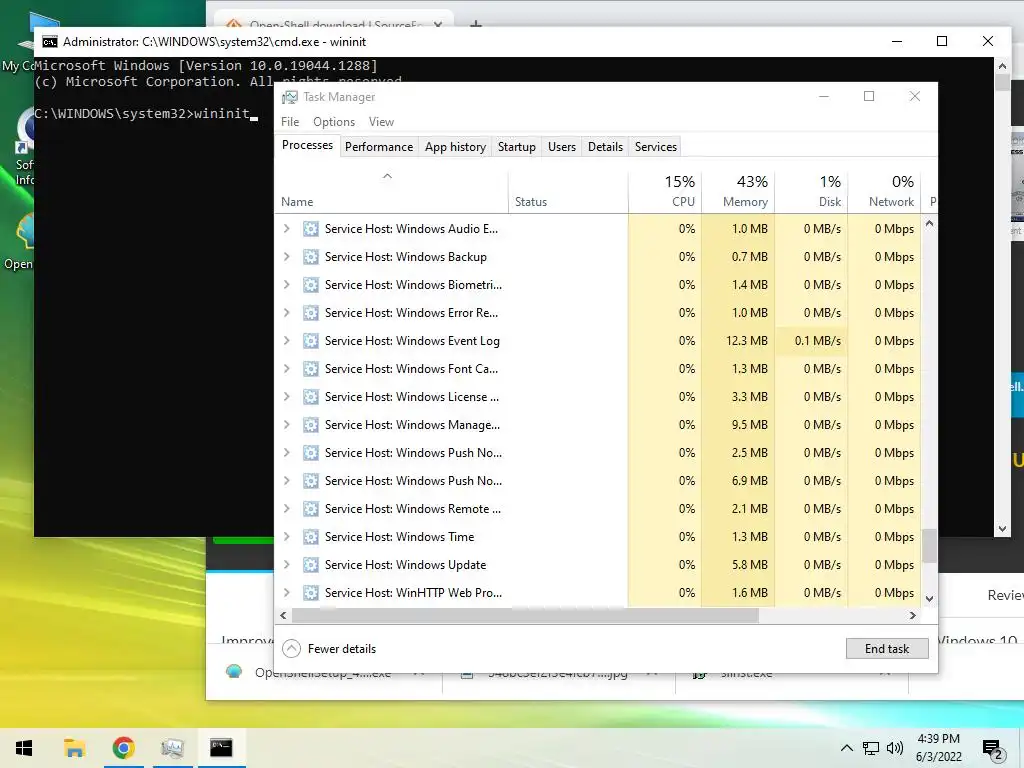This screenshot has height=768, width=1024.
Task: Expand Service Host: Windows Audio row
Action: tap(286, 229)
